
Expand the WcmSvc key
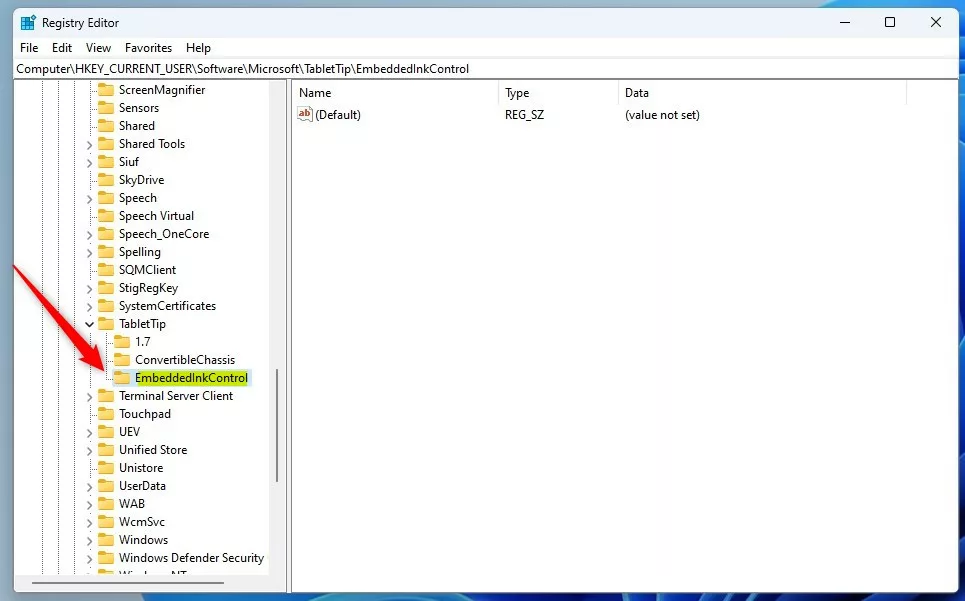coord(89,523)
